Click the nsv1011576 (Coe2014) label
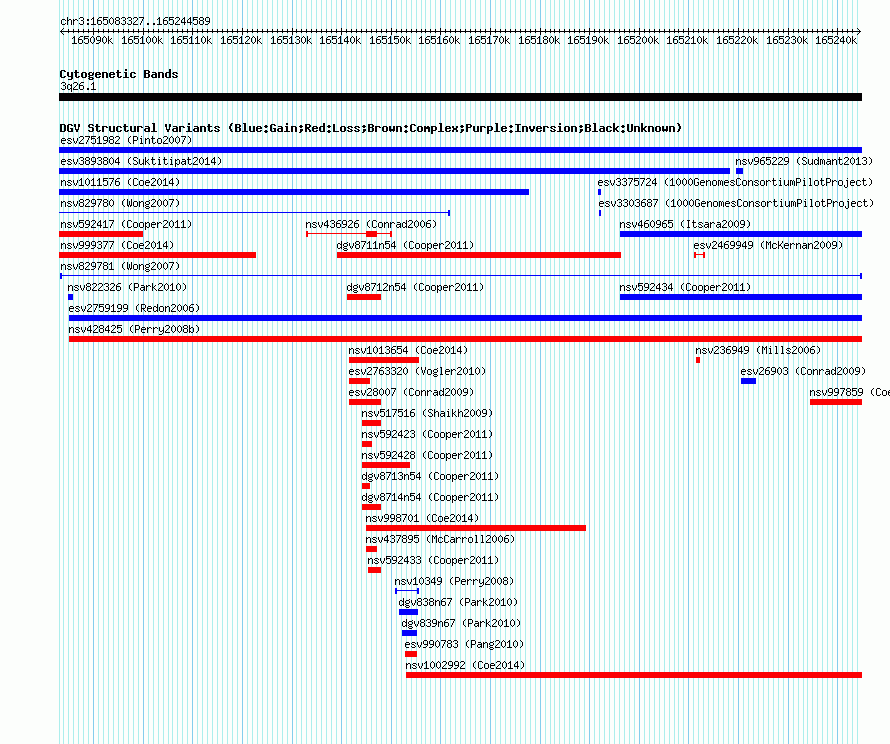The image size is (890, 744). (120, 182)
